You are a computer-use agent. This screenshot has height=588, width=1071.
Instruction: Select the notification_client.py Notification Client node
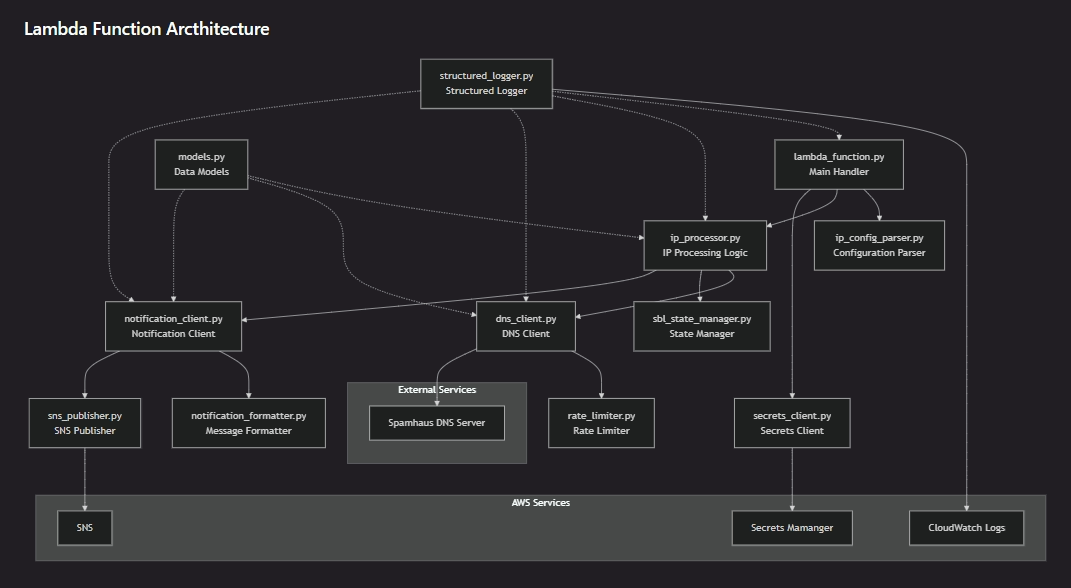(x=173, y=326)
